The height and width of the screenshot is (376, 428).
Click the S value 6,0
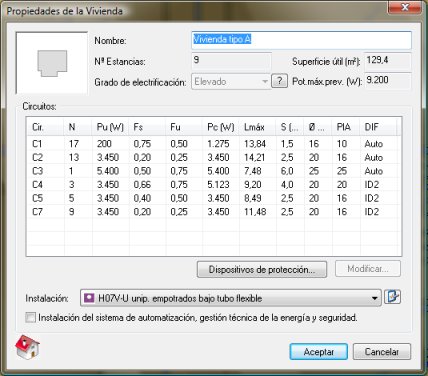tap(287, 171)
